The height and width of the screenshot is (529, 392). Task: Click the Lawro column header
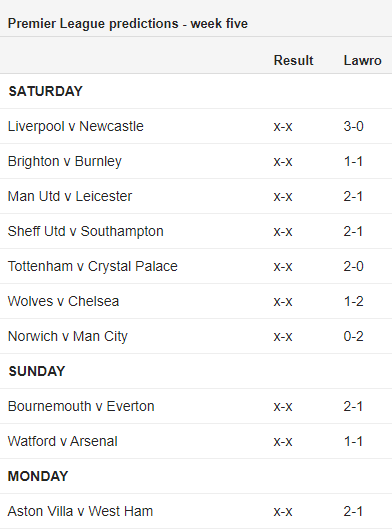(363, 60)
